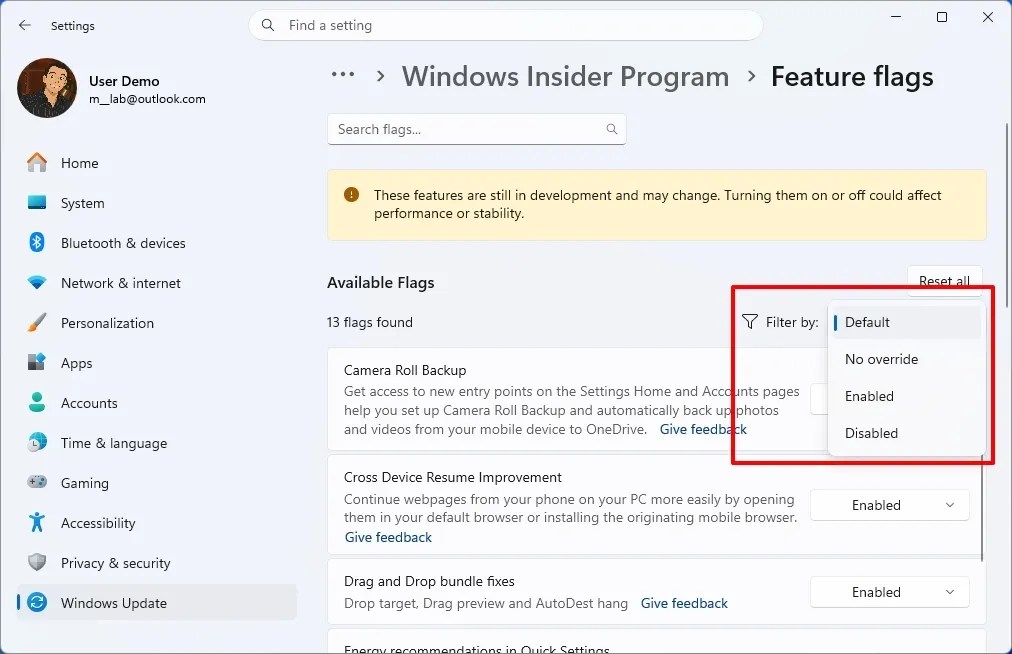Click the Cross Device Resume Improvement title

click(x=452, y=477)
